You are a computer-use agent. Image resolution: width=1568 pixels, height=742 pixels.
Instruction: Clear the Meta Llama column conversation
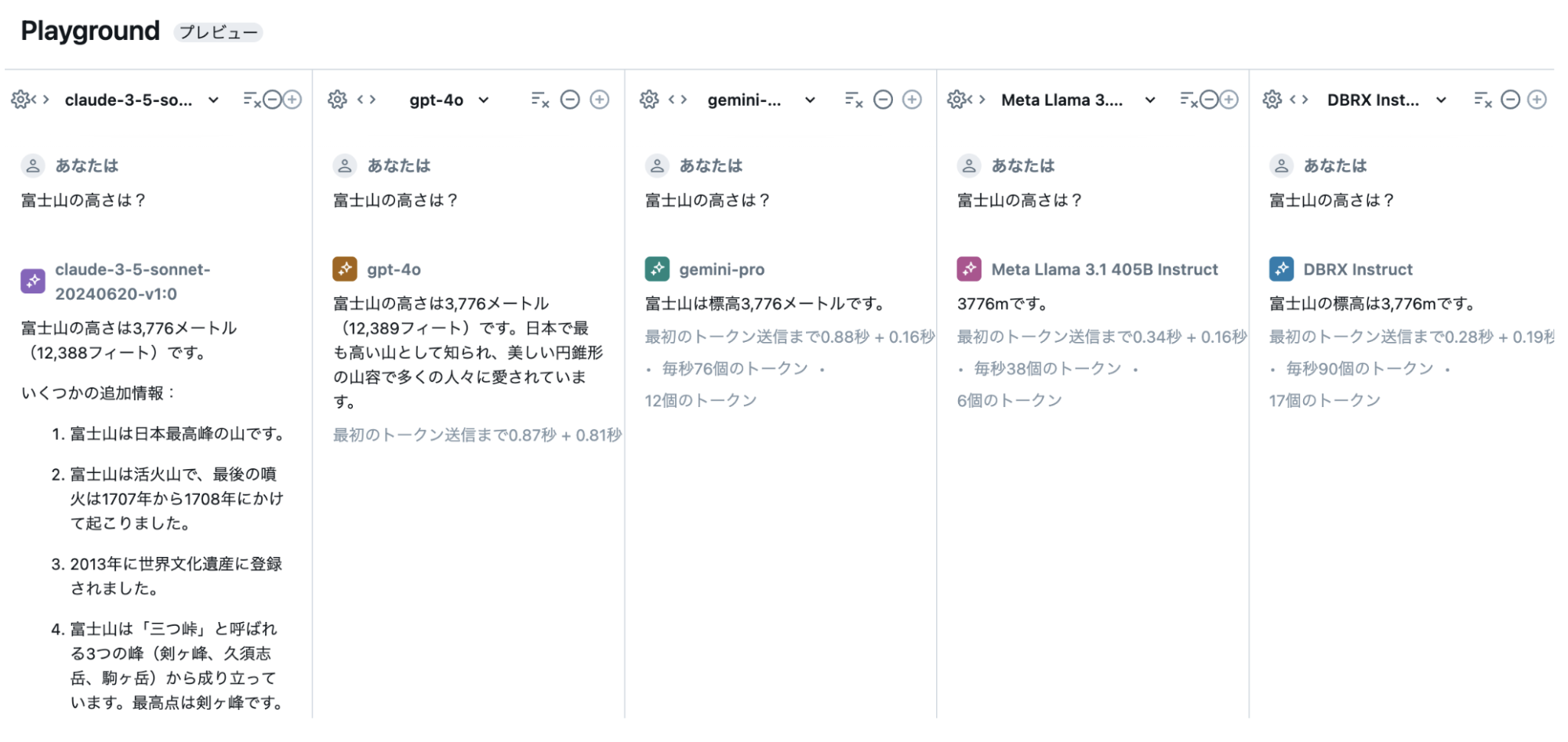[1189, 100]
